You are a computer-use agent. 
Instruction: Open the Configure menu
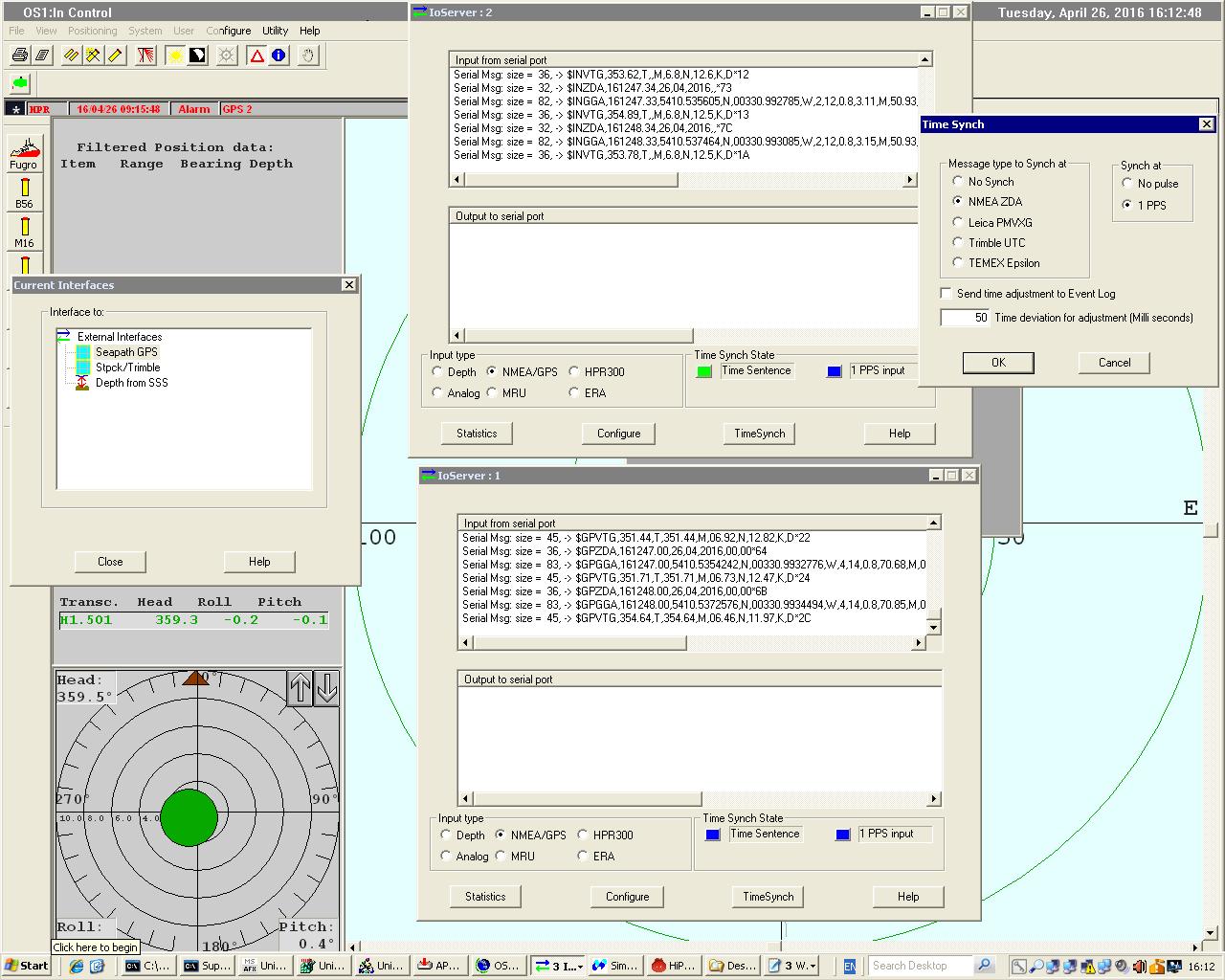(228, 31)
